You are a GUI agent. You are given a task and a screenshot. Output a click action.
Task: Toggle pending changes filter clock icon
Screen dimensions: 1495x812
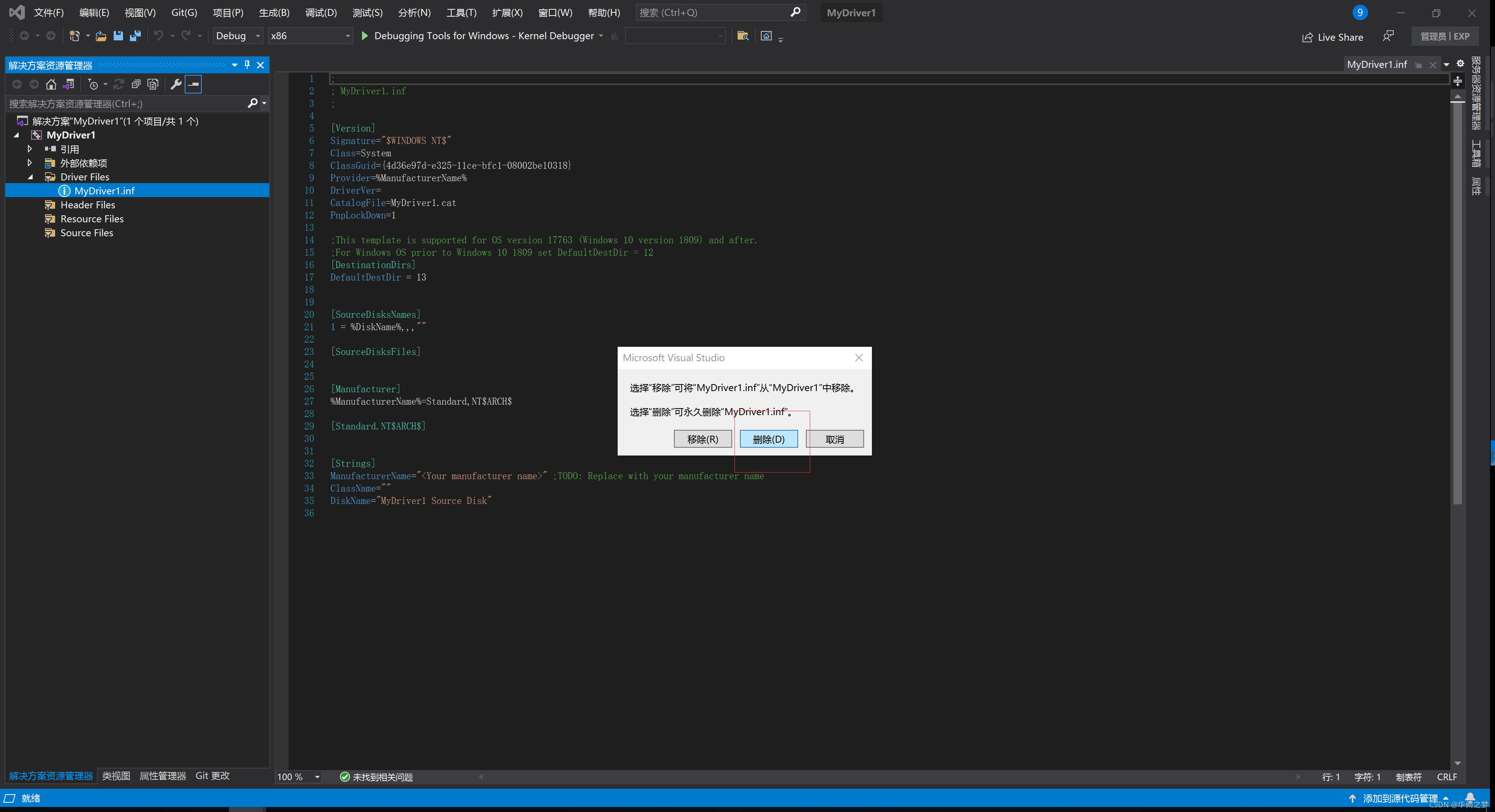tap(93, 84)
